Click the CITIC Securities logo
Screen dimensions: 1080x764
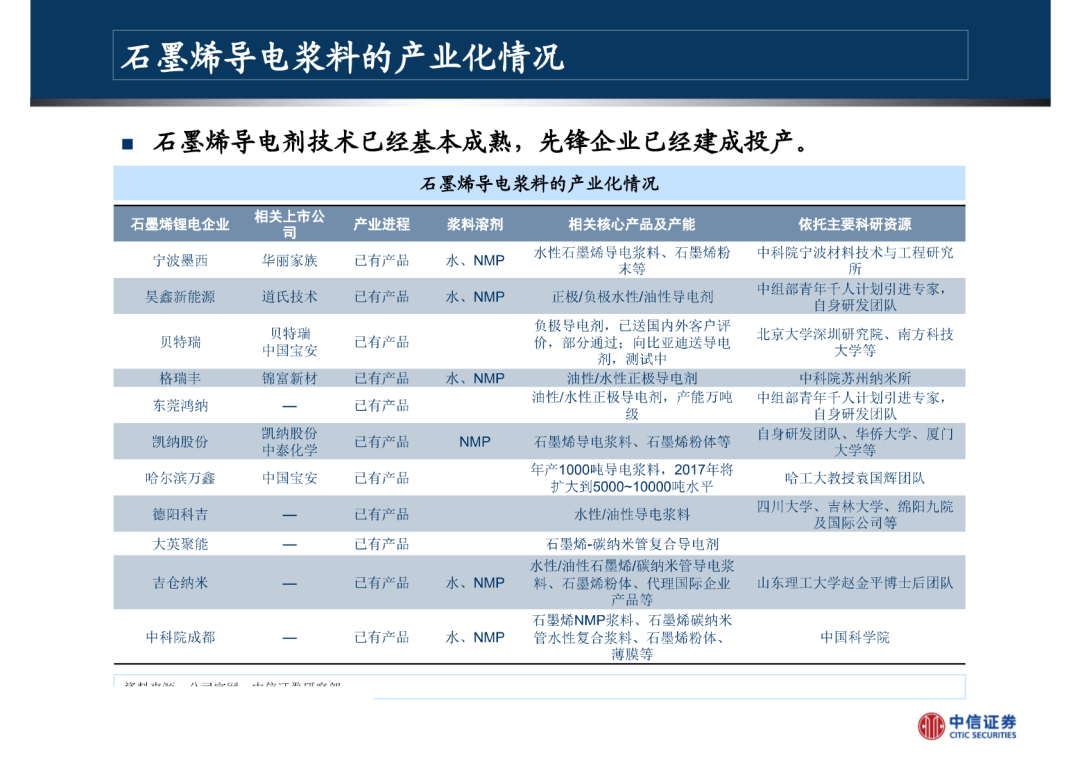[x=966, y=726]
